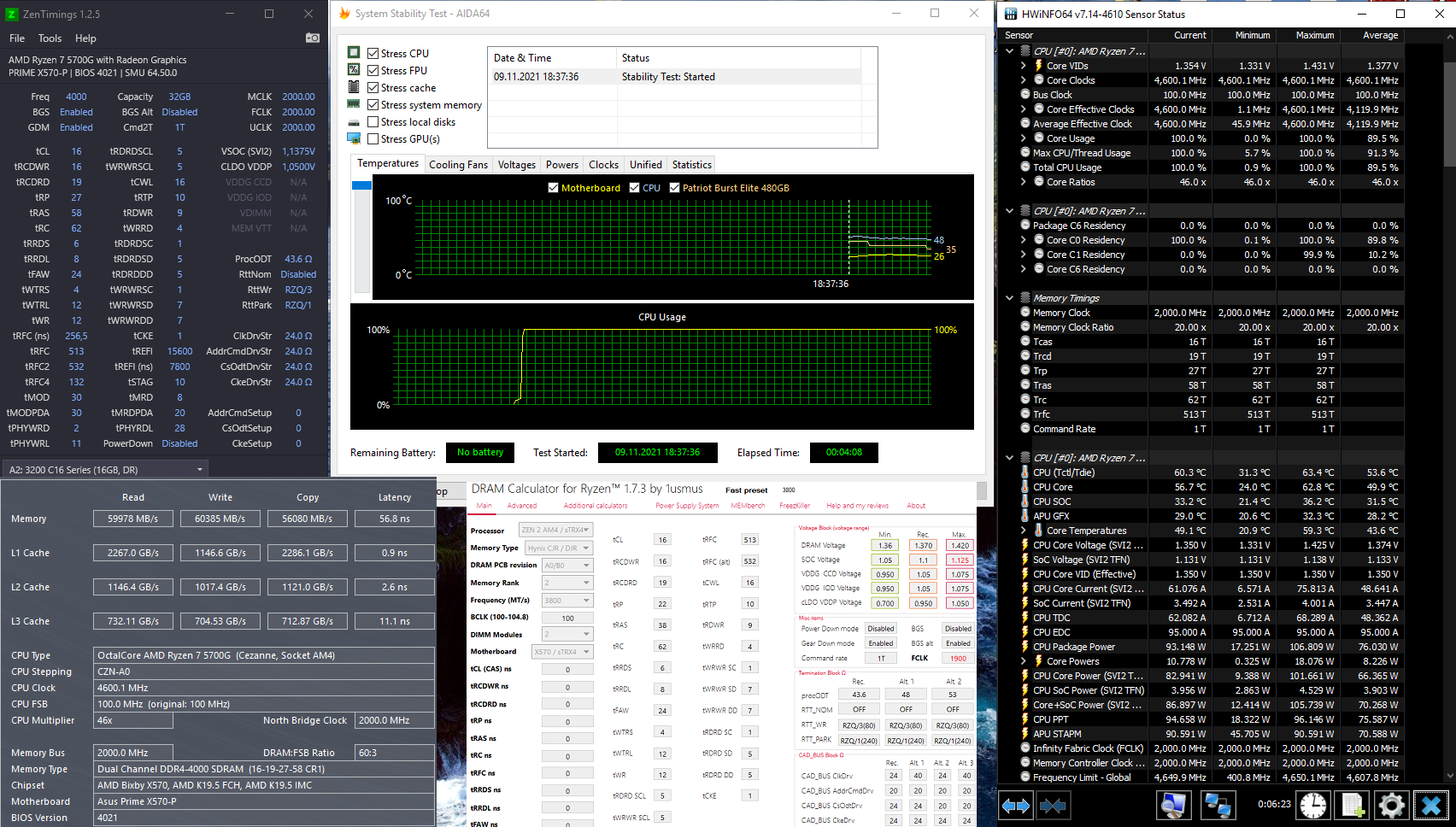The height and width of the screenshot is (827, 1456).
Task: Collapse the first CPU [#0] sensor group
Action: [x=1009, y=51]
